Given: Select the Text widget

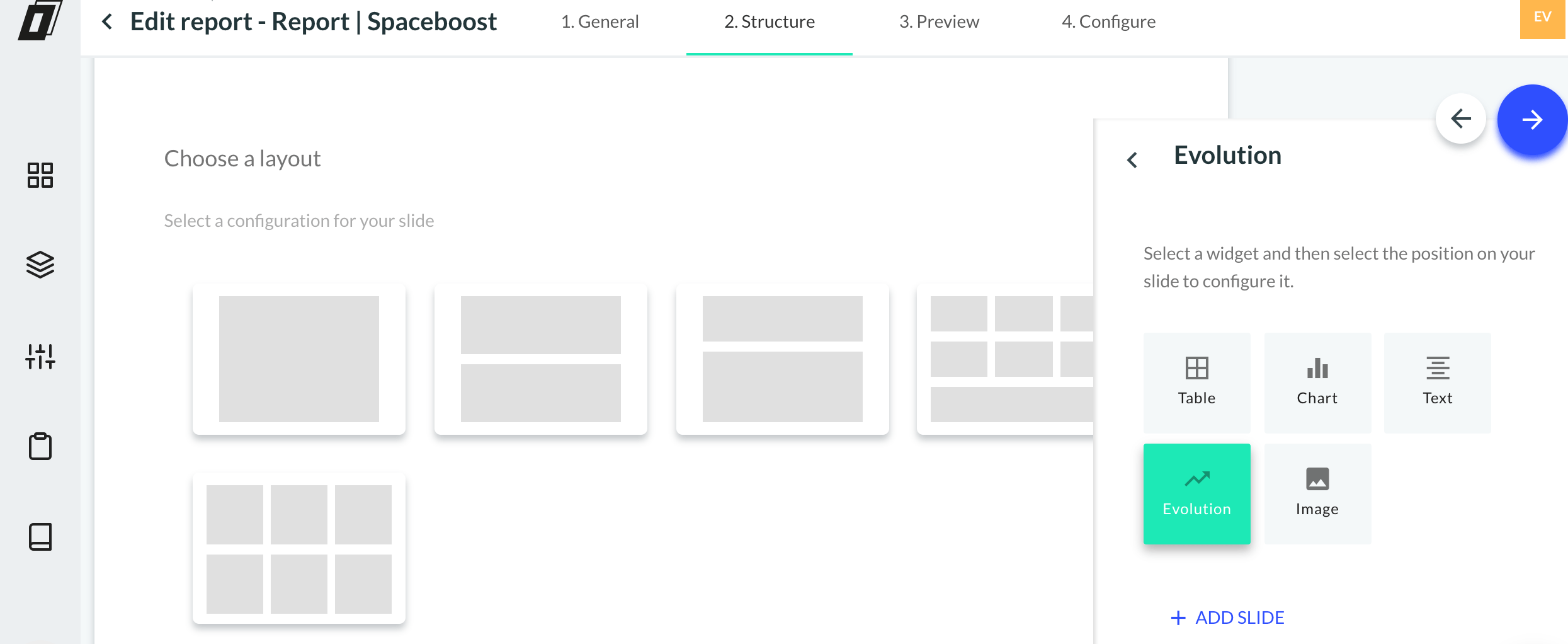Looking at the screenshot, I should click(1438, 382).
